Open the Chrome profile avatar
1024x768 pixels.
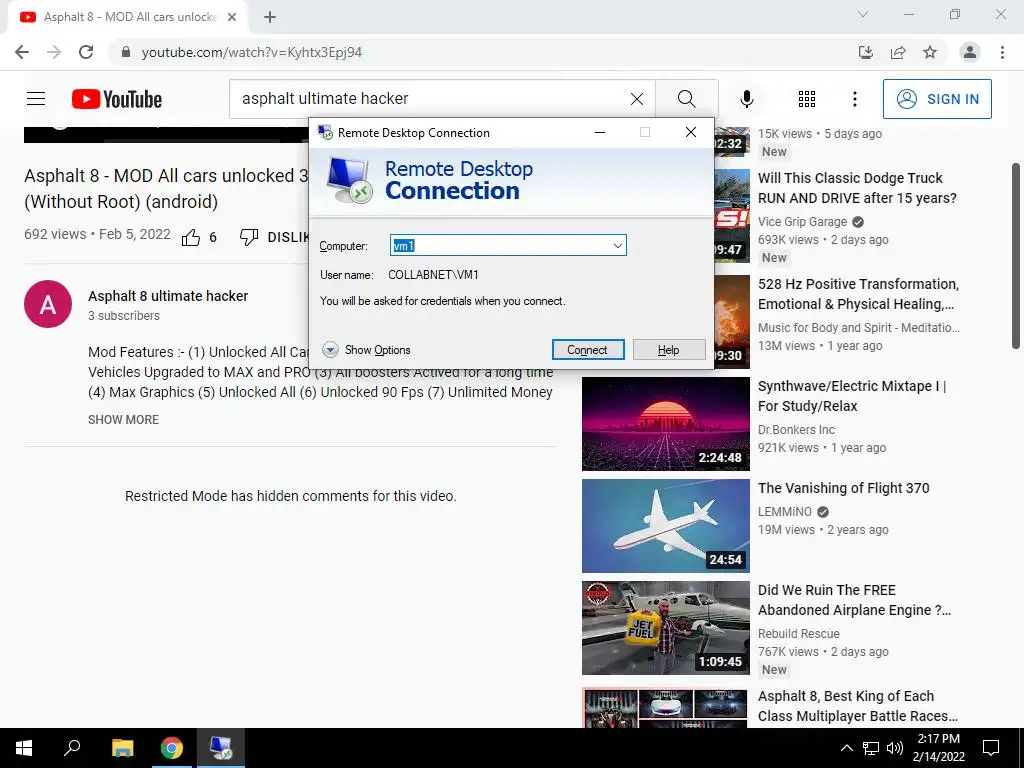click(970, 52)
